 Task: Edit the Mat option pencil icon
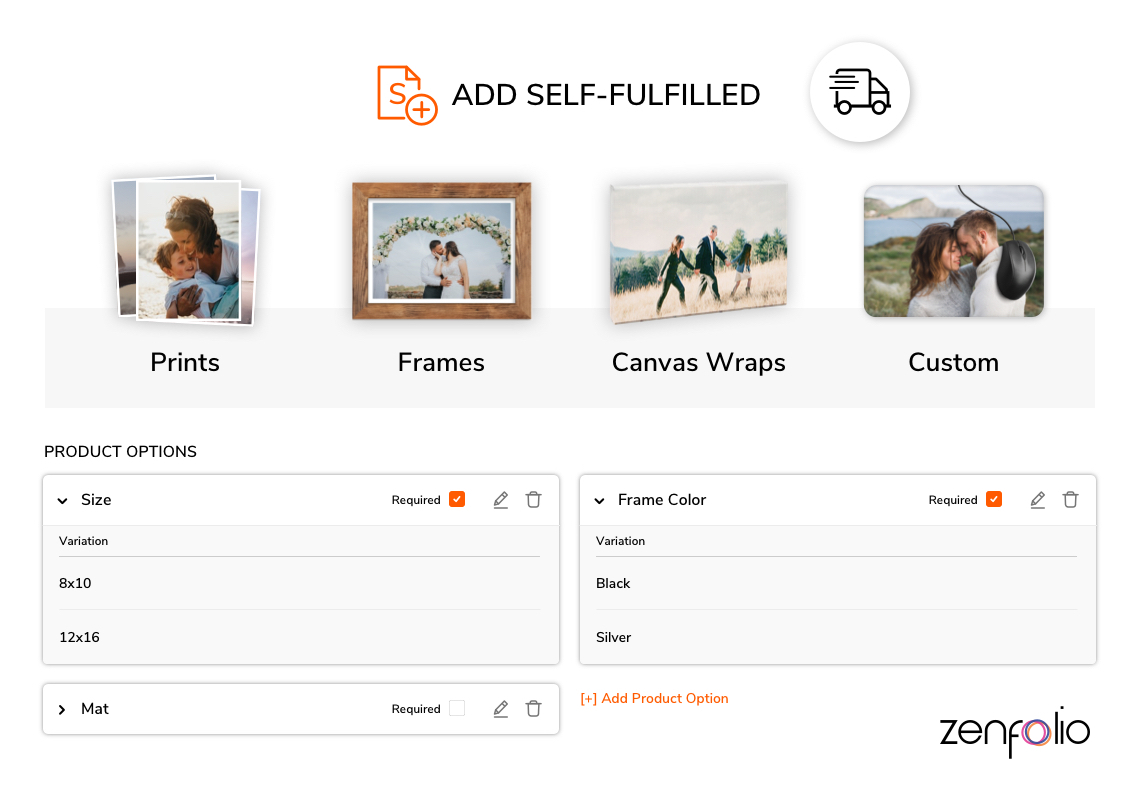(x=501, y=709)
